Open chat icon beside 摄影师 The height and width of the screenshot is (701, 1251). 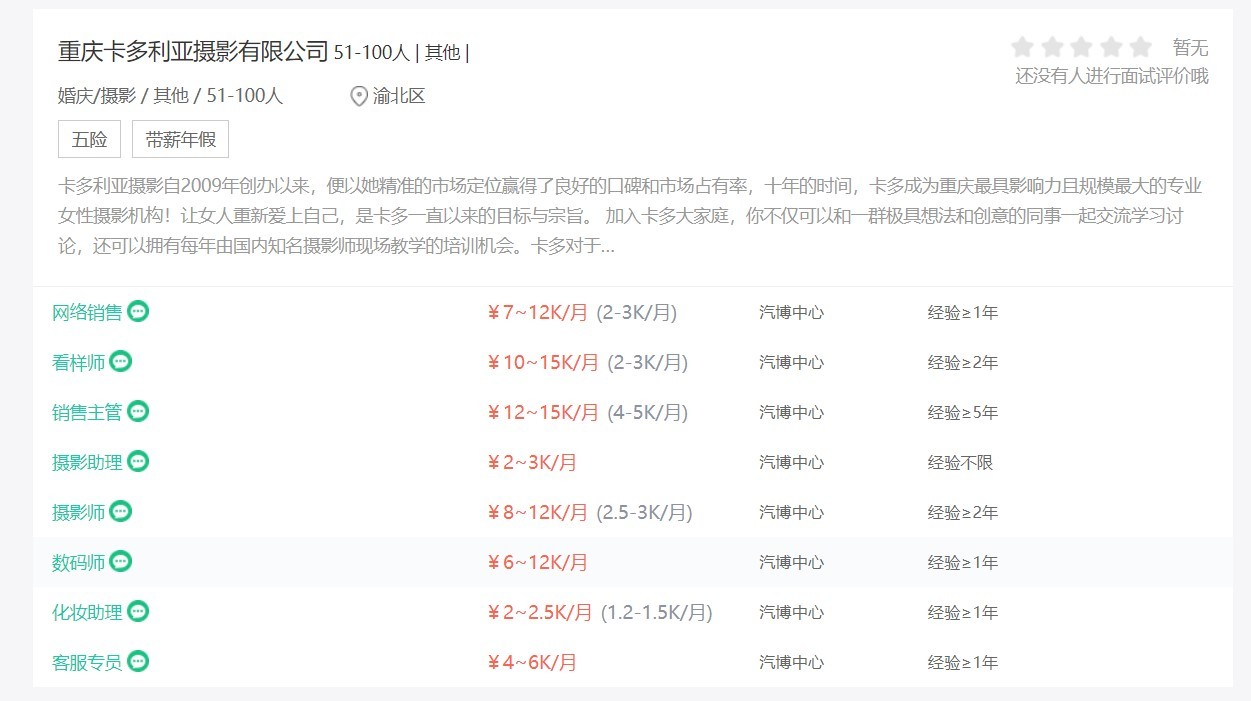click(x=121, y=511)
